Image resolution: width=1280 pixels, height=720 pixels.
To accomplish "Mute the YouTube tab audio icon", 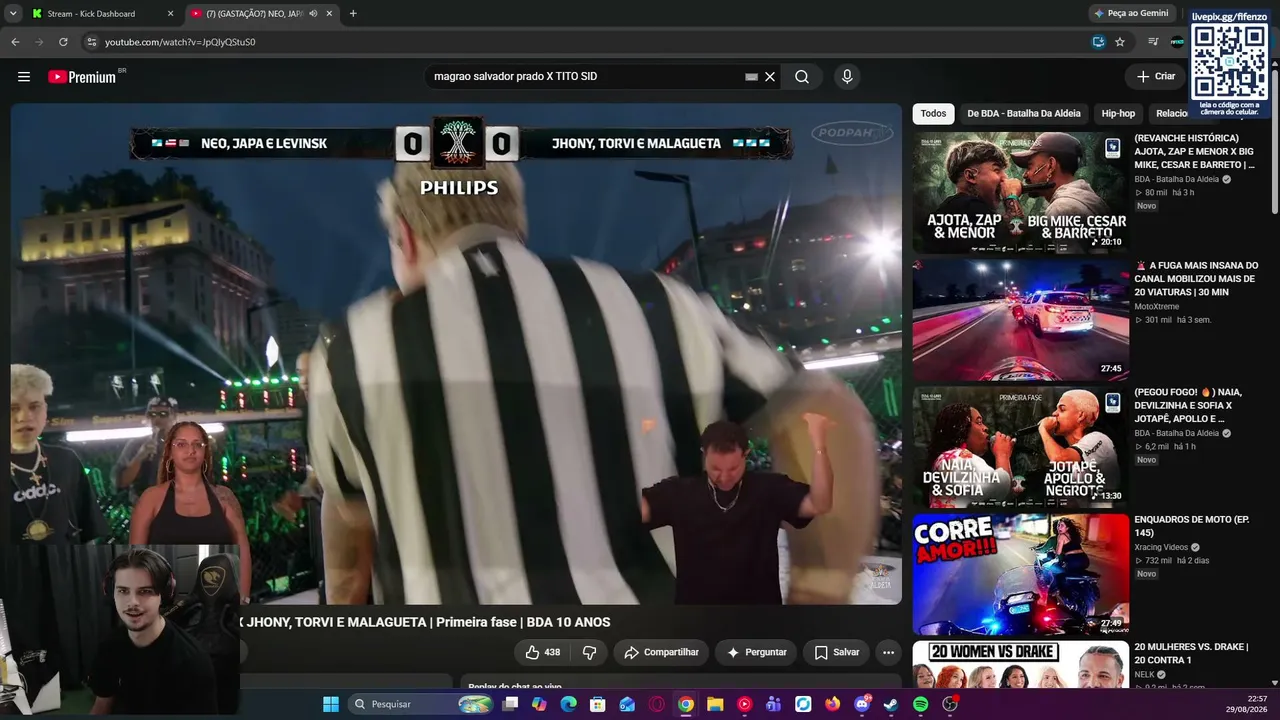I will 313,14.
